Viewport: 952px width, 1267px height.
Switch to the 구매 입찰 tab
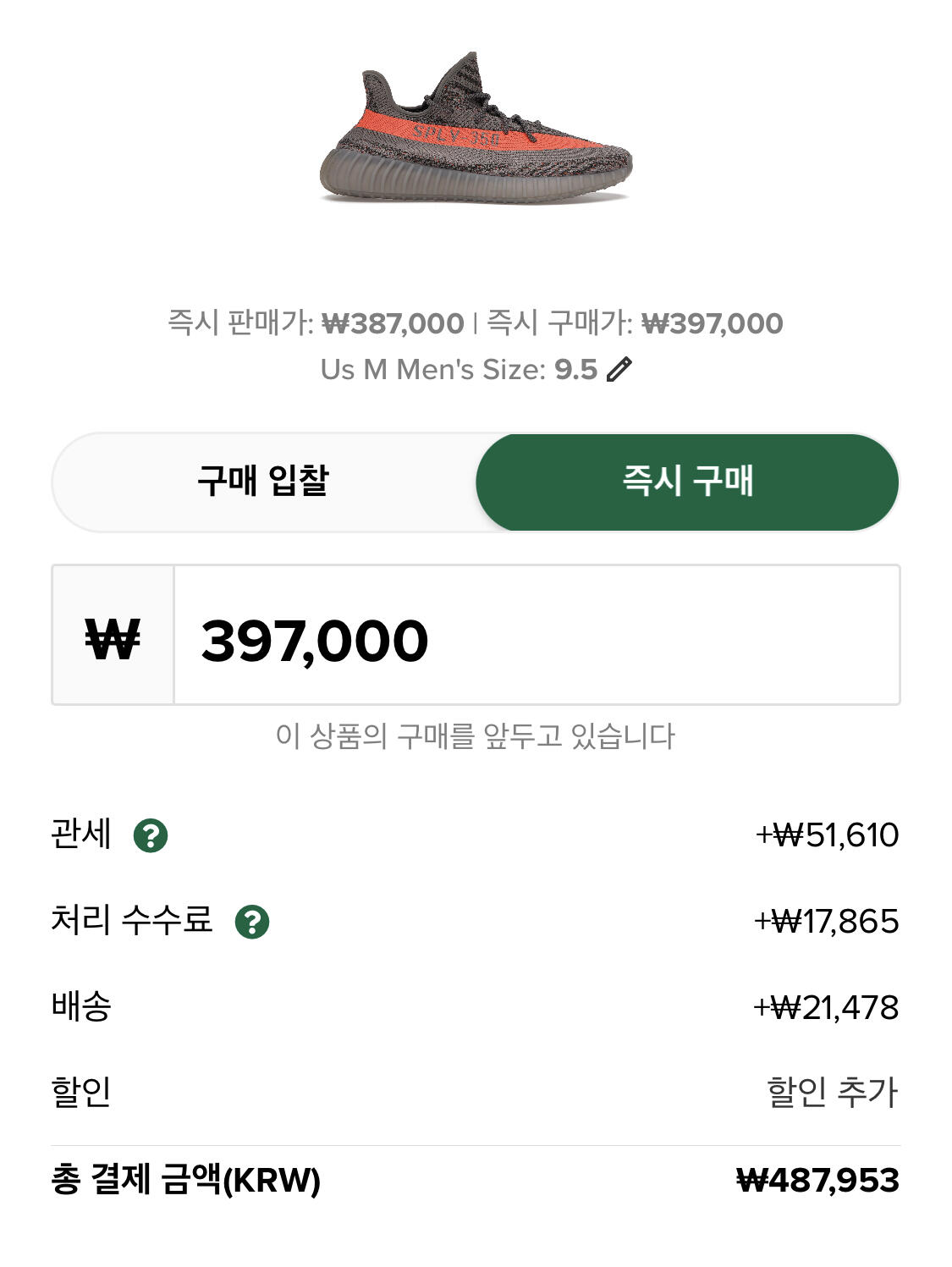[x=263, y=482]
